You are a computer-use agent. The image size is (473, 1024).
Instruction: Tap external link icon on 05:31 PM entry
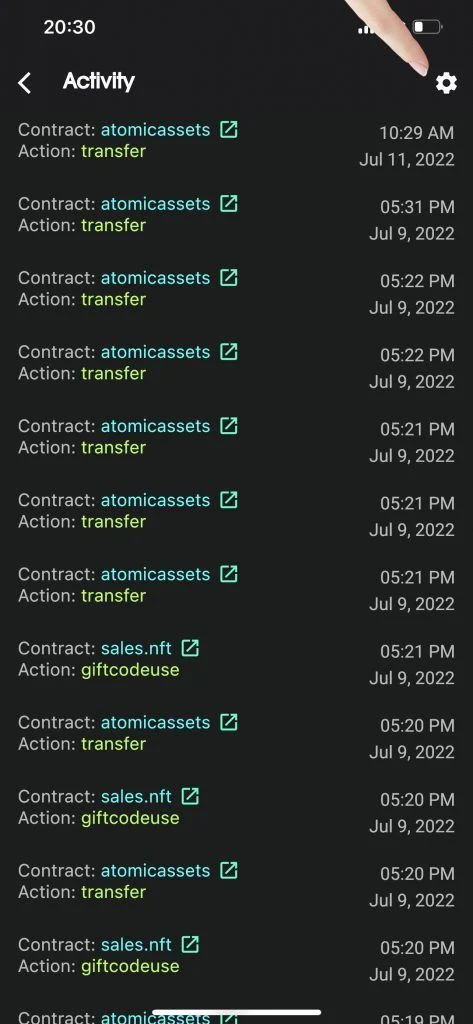coord(229,204)
